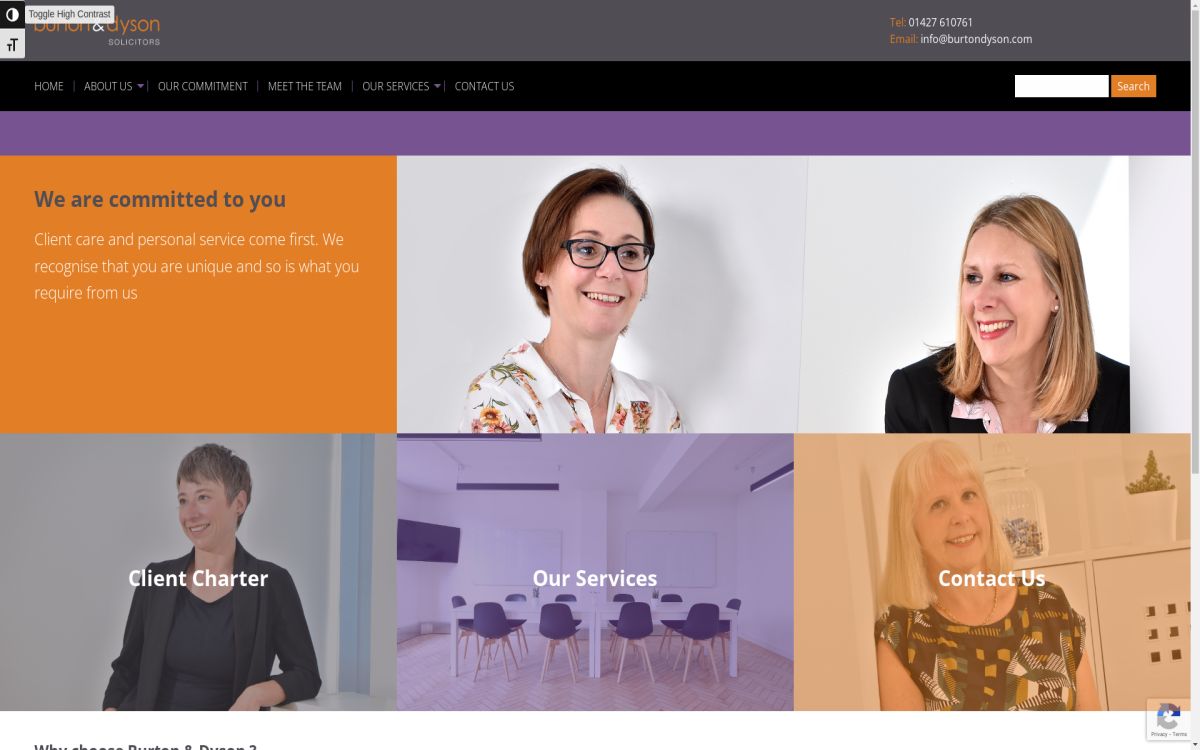Click the page vertical scrollbar
1200x750 pixels.
[1195, 375]
